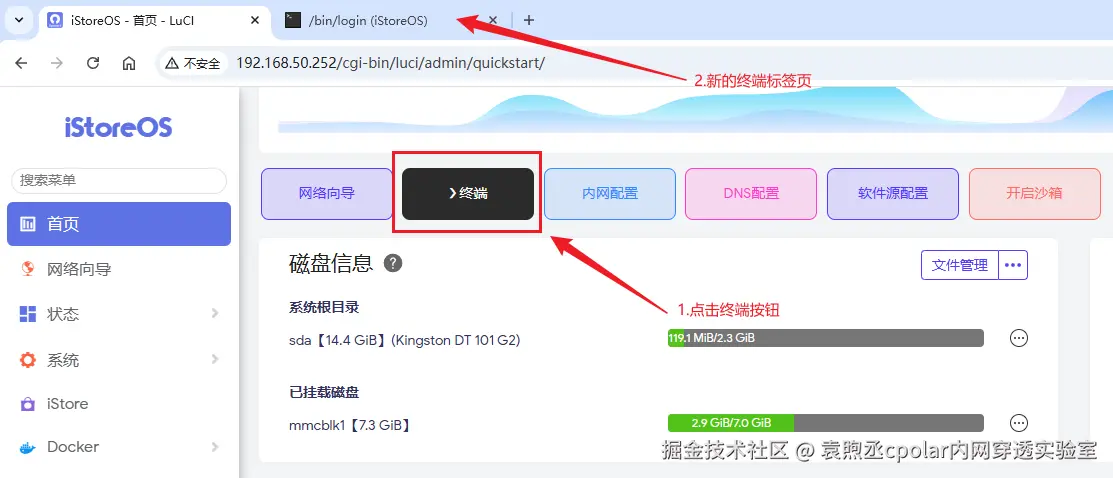Open the 终端 terminal button
Viewport: 1113px width, 478px height.
[x=468, y=193]
